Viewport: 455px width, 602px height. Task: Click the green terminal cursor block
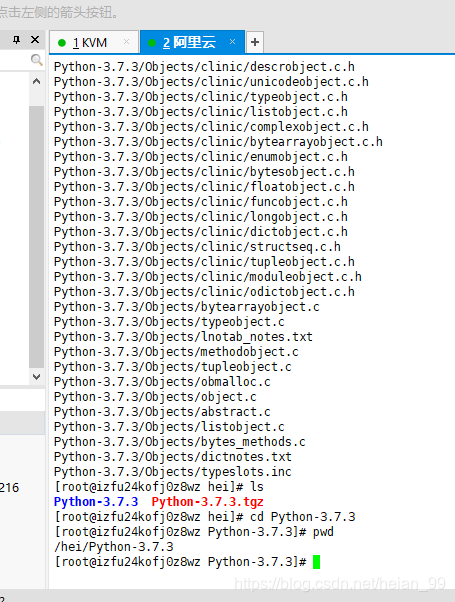point(316,562)
